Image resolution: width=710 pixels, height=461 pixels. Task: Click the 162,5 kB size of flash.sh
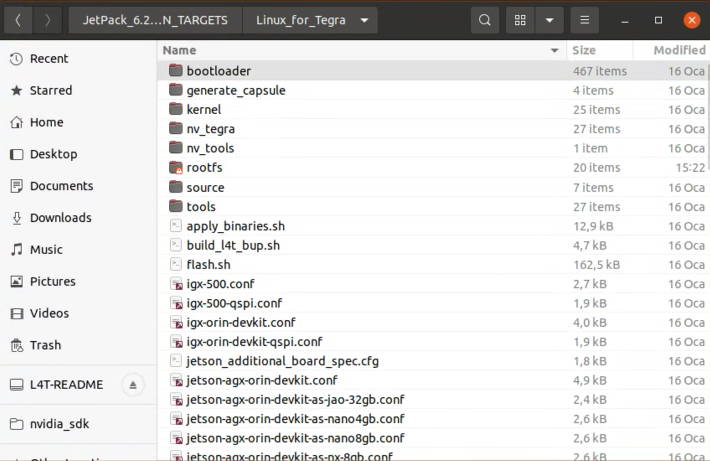click(596, 265)
